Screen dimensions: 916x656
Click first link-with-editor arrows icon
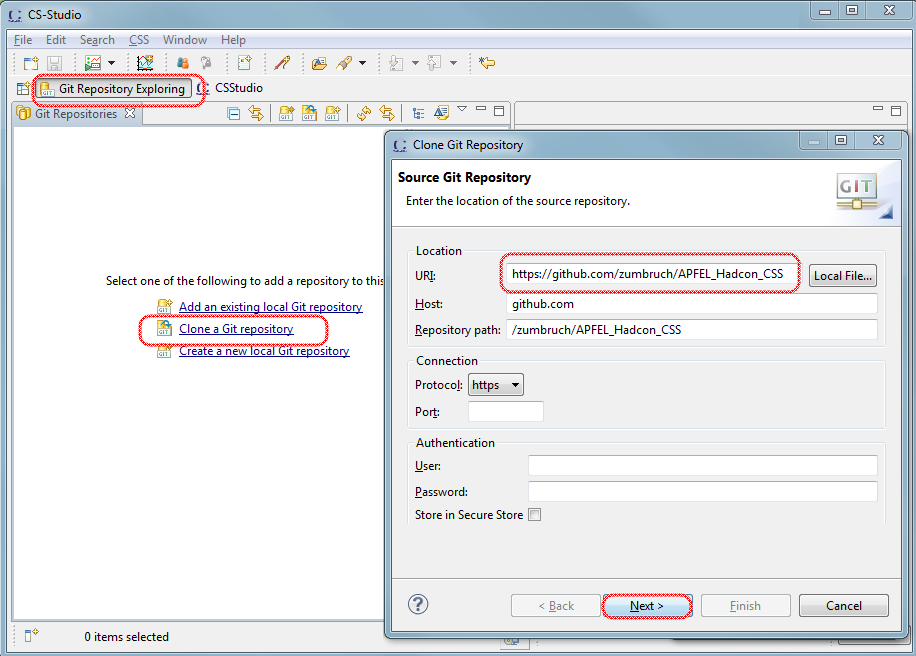[256, 113]
